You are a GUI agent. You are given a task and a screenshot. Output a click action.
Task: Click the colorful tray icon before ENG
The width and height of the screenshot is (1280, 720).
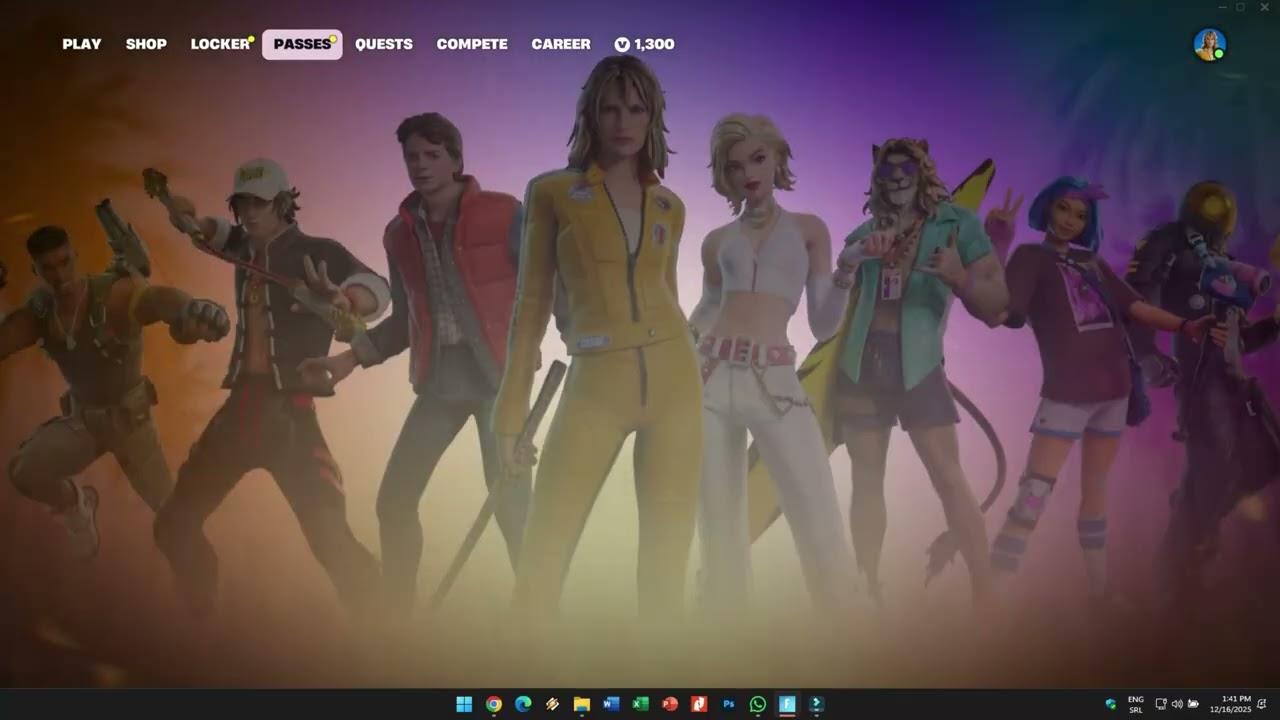[1110, 704]
